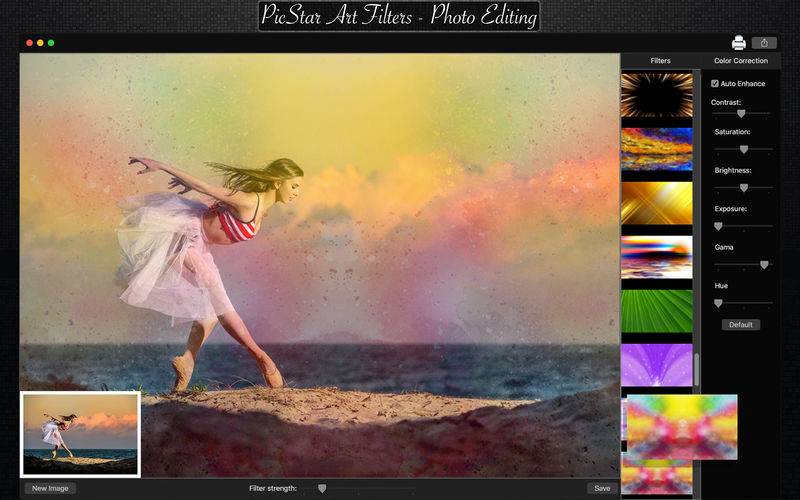Click the original image preview thumbnail
Screen dimensions: 800x500
point(80,434)
